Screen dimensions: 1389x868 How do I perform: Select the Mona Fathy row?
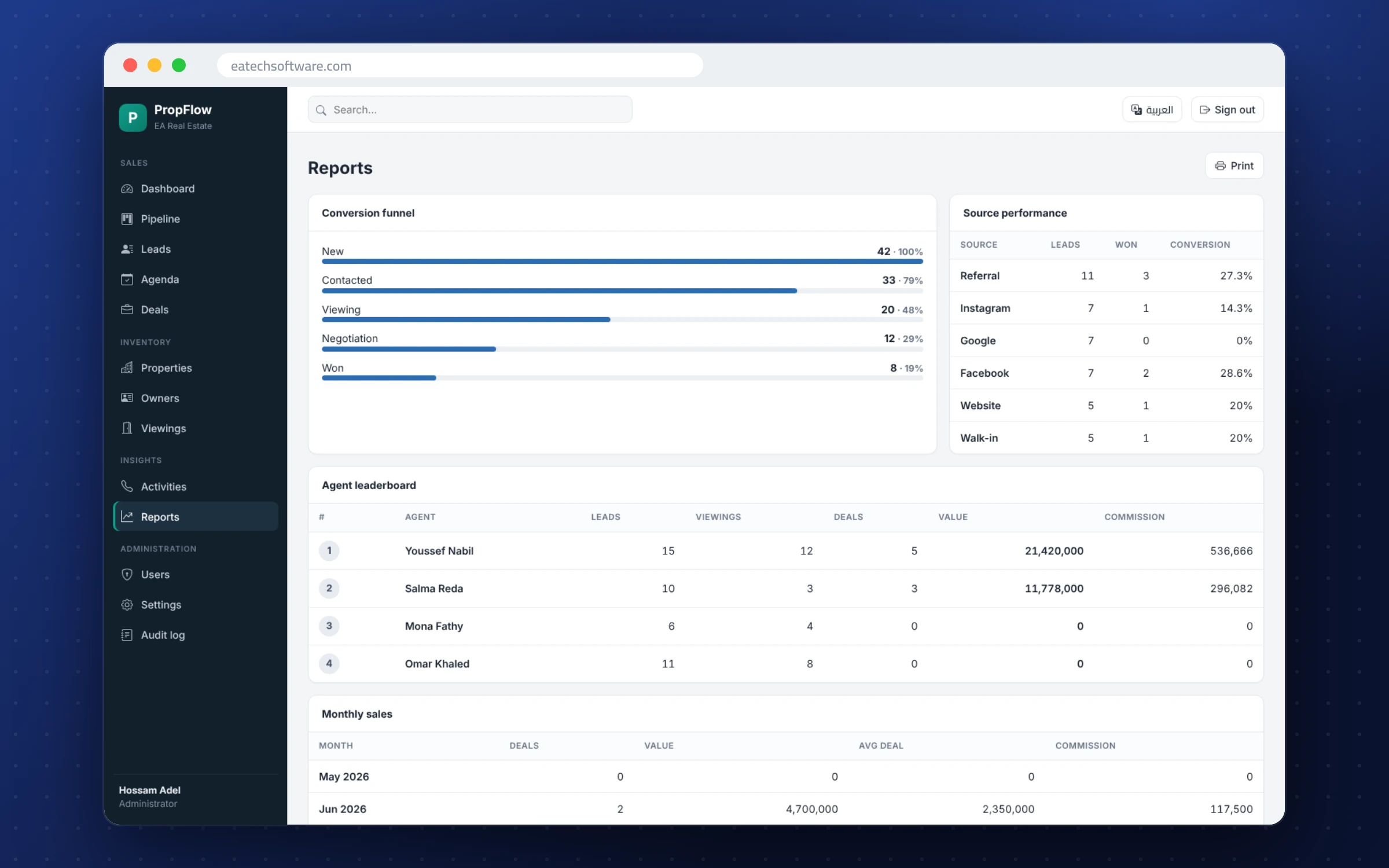[x=785, y=626]
